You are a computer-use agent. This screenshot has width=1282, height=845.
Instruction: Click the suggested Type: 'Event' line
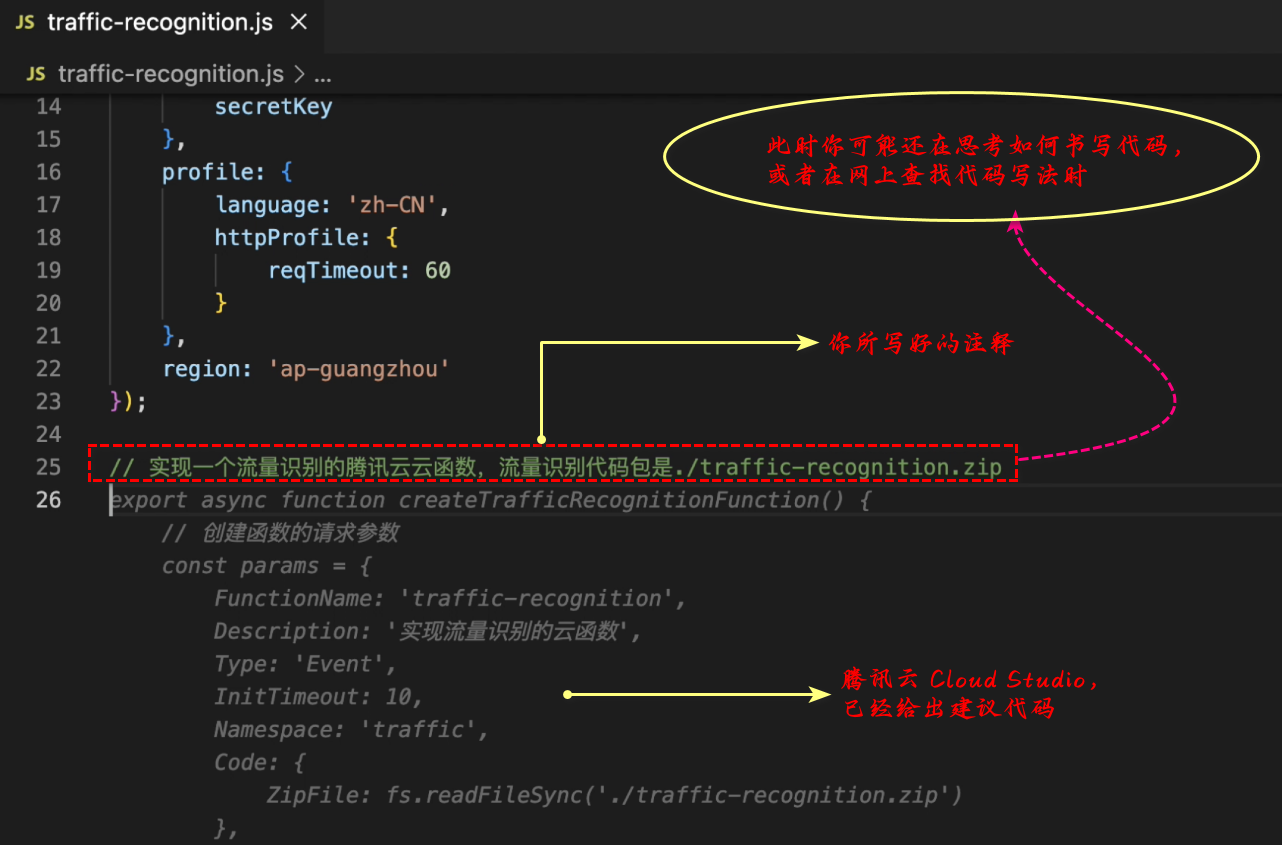pyautogui.click(x=306, y=665)
